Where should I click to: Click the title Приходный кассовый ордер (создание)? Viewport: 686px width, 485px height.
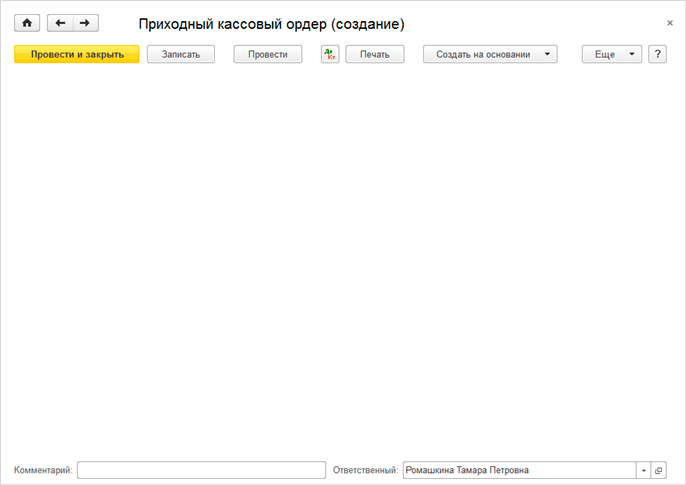point(271,23)
